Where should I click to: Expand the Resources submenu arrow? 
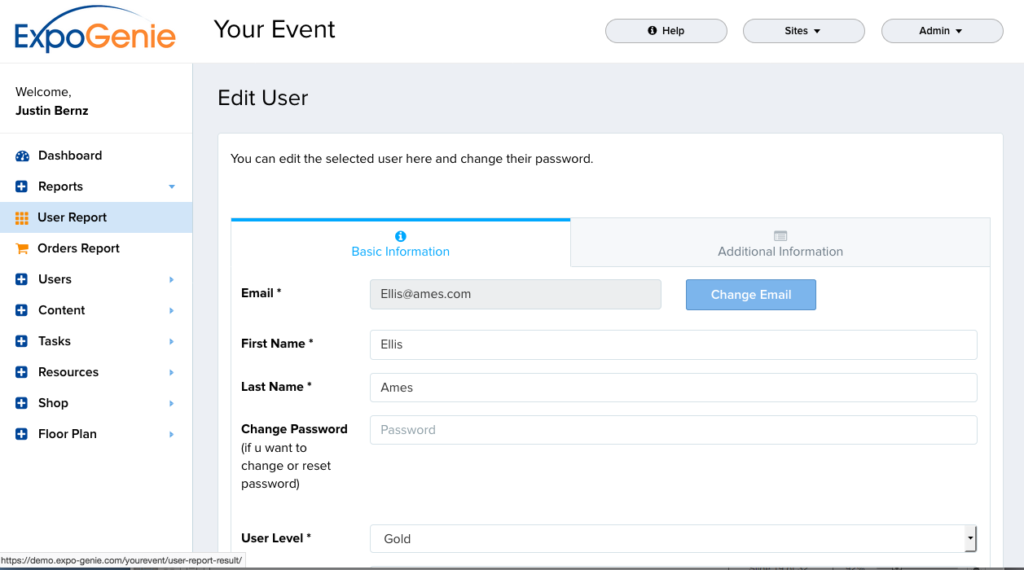pos(172,373)
